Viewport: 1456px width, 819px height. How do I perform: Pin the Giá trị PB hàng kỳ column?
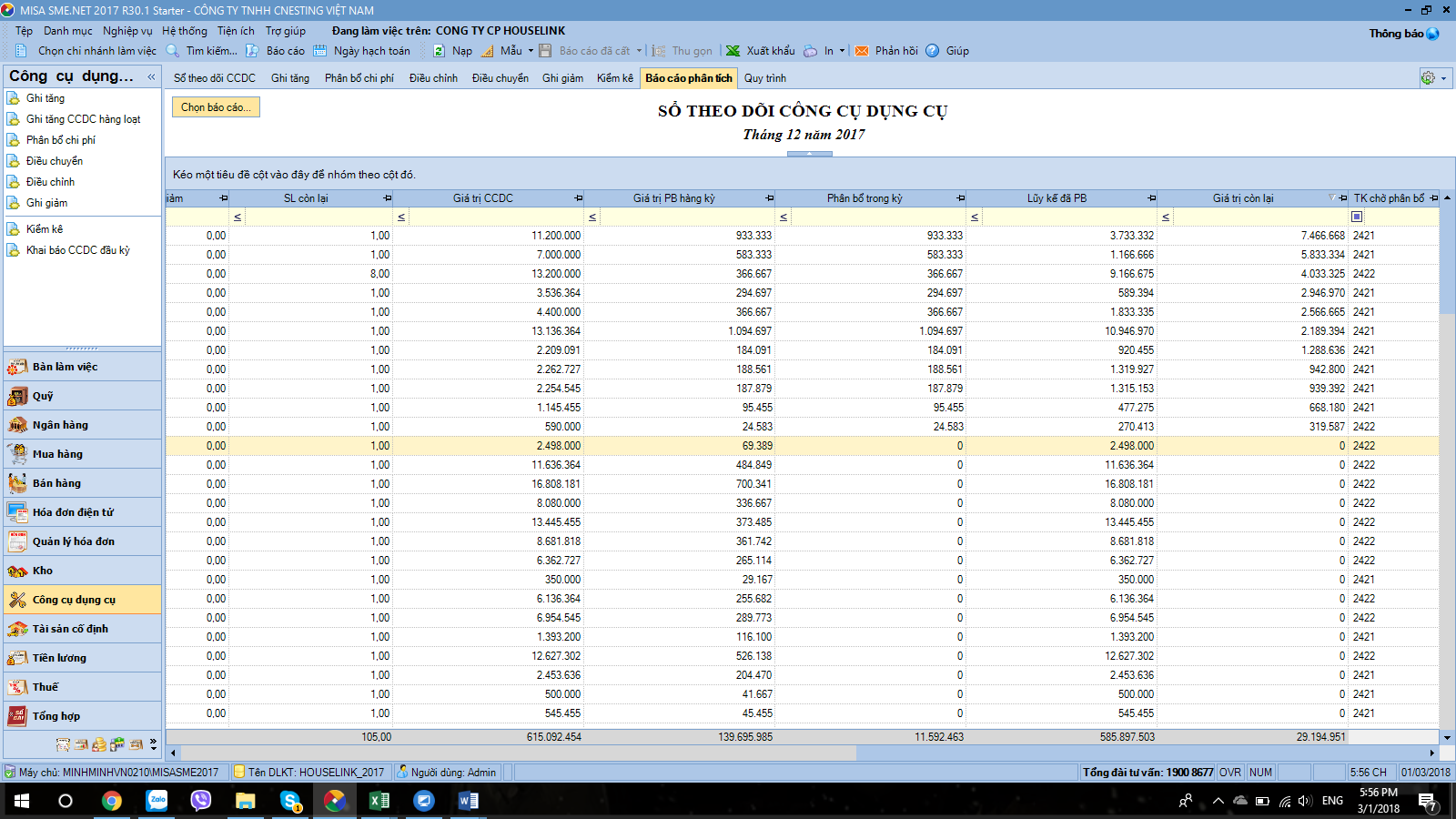tap(769, 198)
